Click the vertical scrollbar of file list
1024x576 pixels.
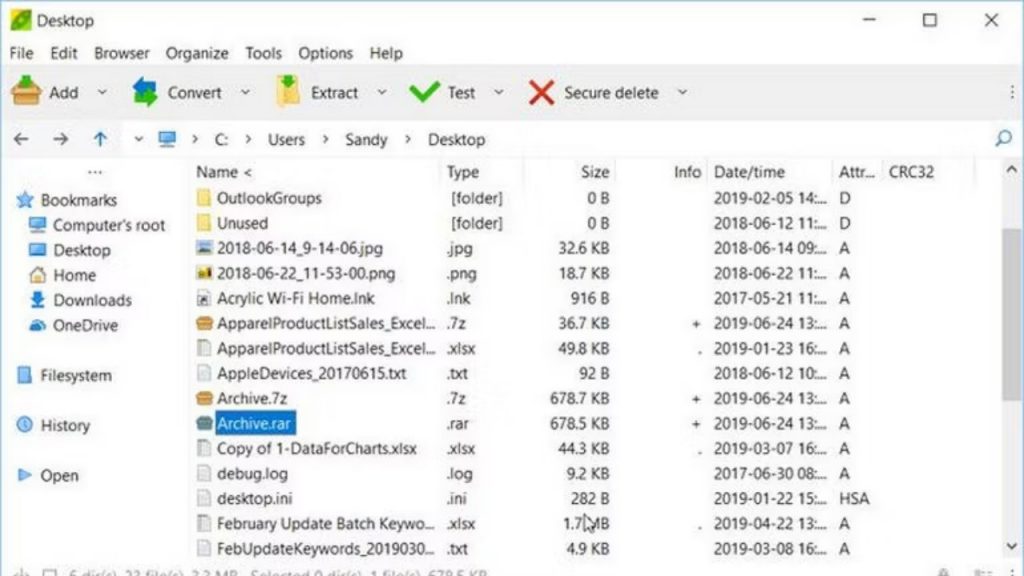[x=1012, y=300]
